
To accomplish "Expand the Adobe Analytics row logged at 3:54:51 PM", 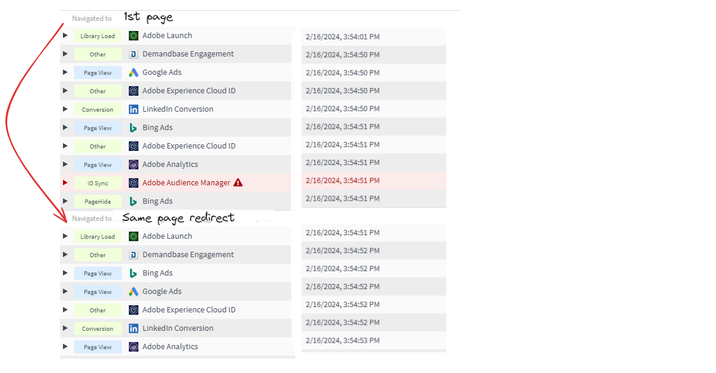I will [x=65, y=164].
